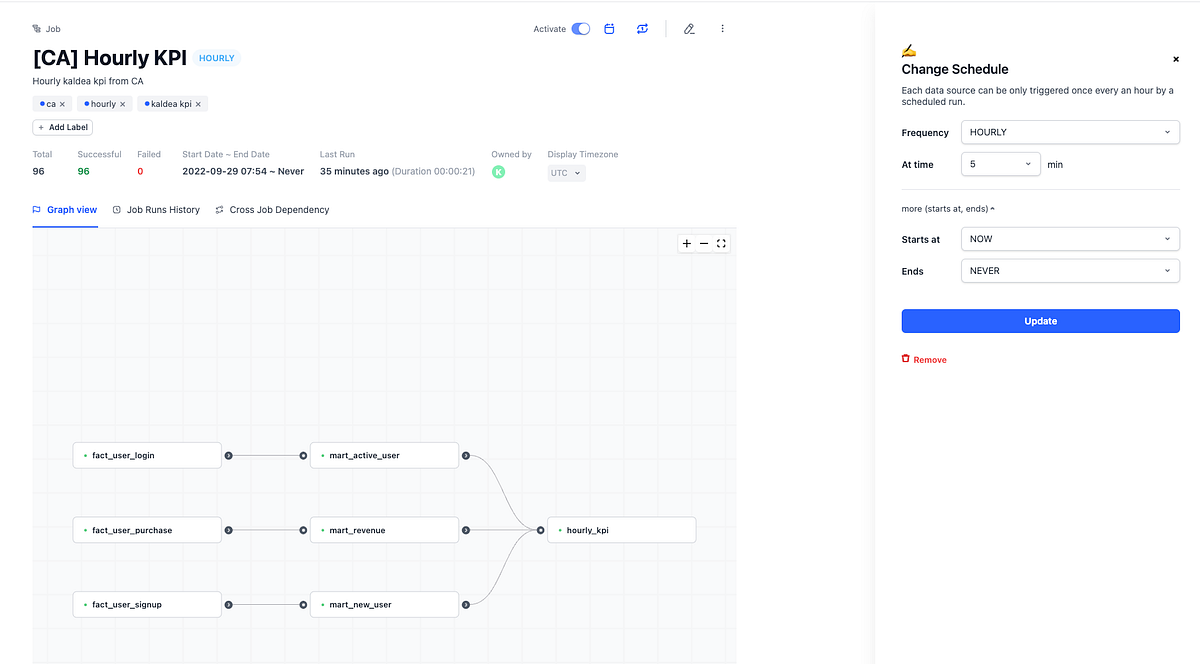Screen dimensions: 1200x664
Task: Fit graph to fullscreen view
Action: click(721, 243)
